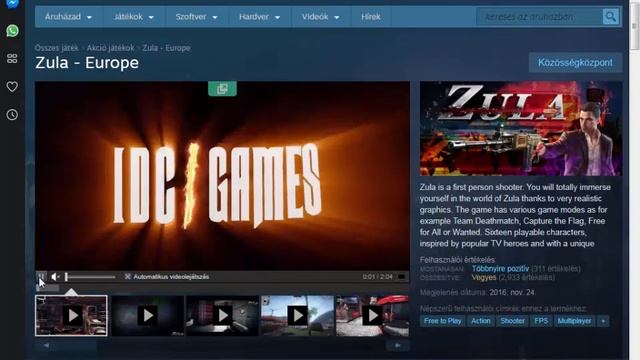Image resolution: width=640 pixels, height=360 pixels.
Task: Click the video pop-out icon above player
Action: 222,89
